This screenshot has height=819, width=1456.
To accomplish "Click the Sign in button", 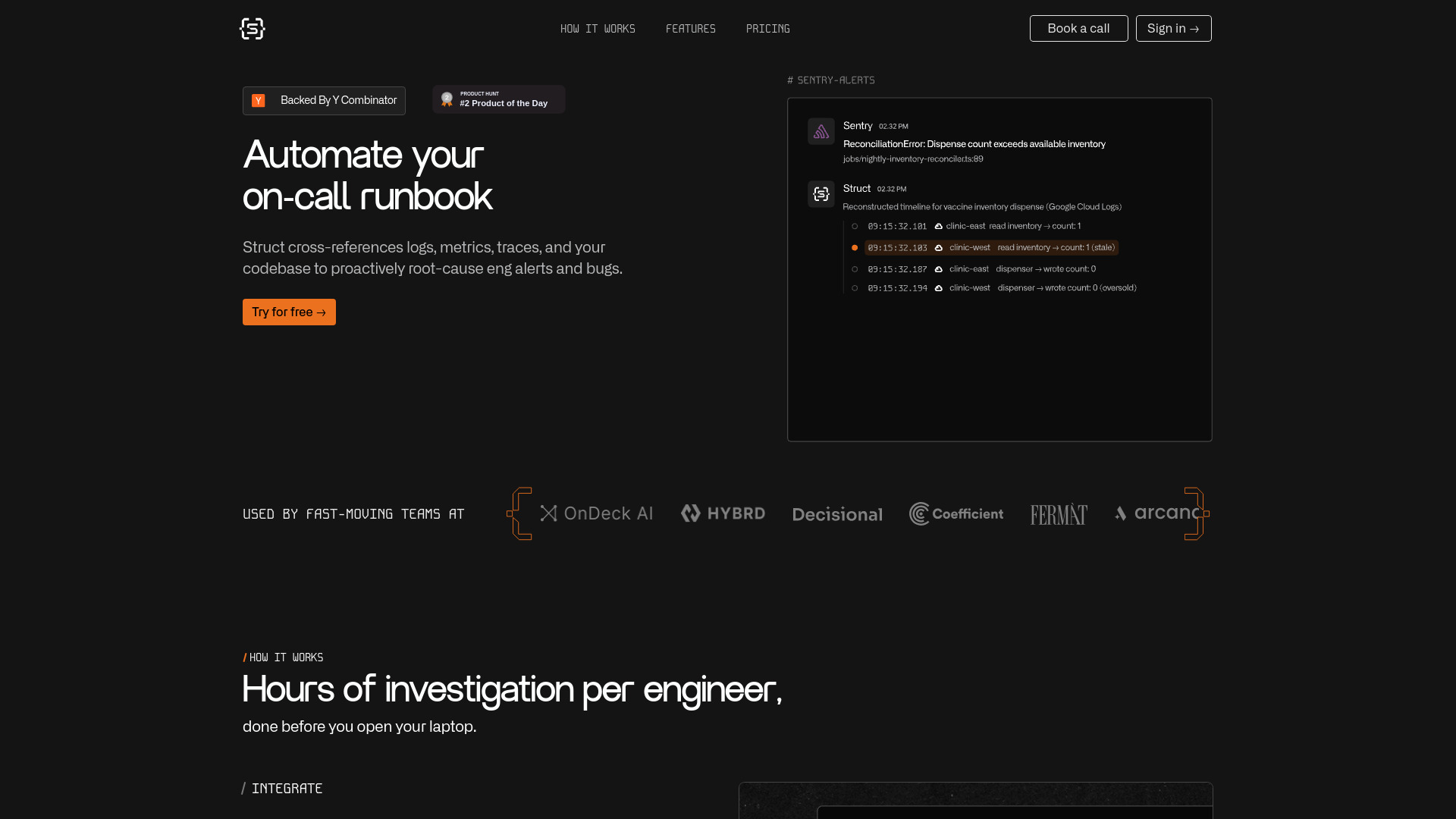I will click(x=1173, y=29).
